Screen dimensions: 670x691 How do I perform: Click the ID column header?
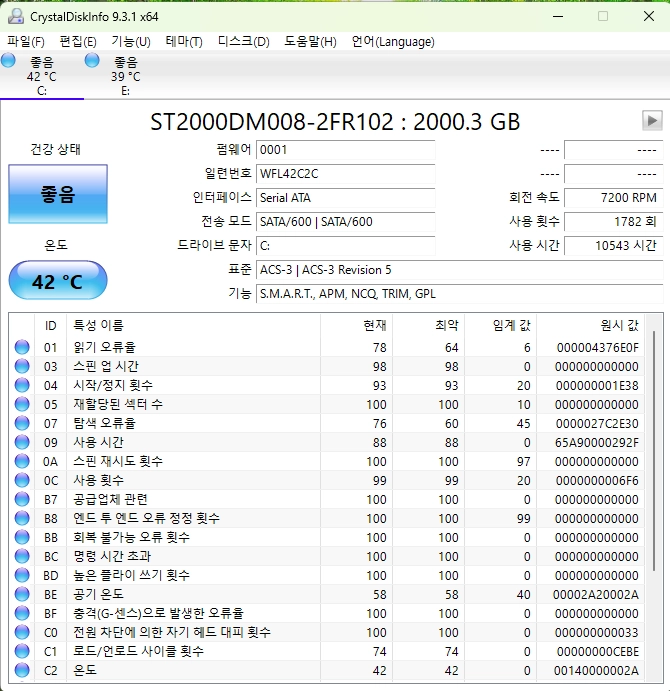tap(51, 325)
